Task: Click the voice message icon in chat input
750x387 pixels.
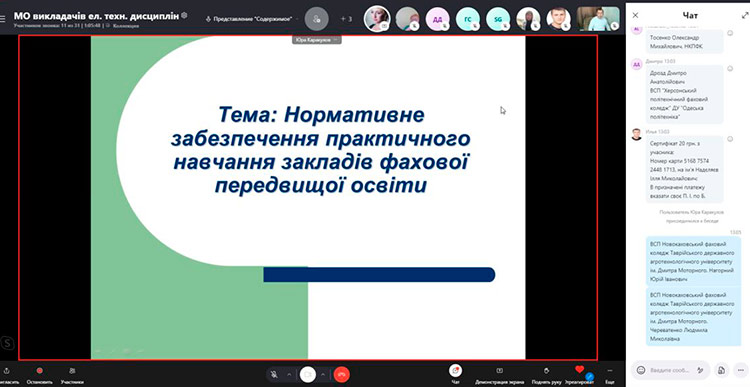Action: pos(700,370)
